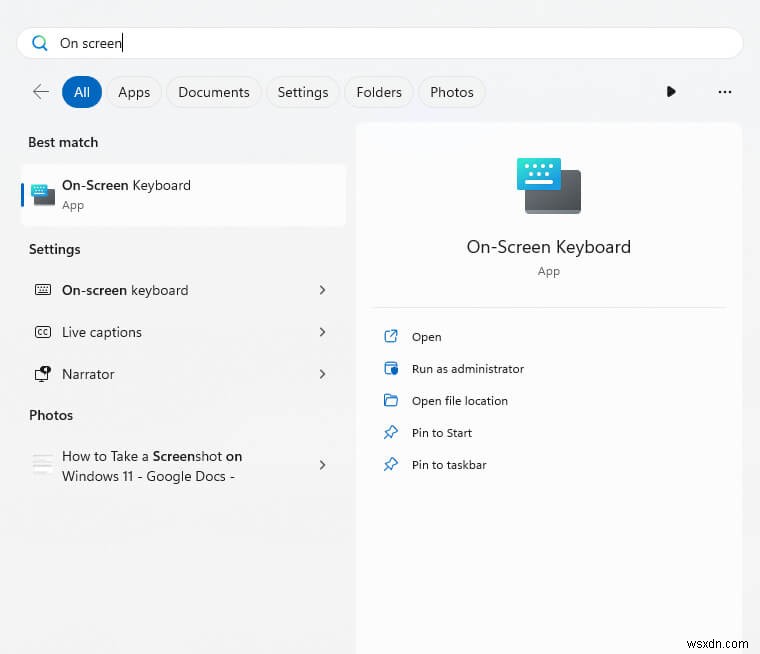Switch to the Documents filter tab
The image size is (760, 654).
tap(214, 92)
